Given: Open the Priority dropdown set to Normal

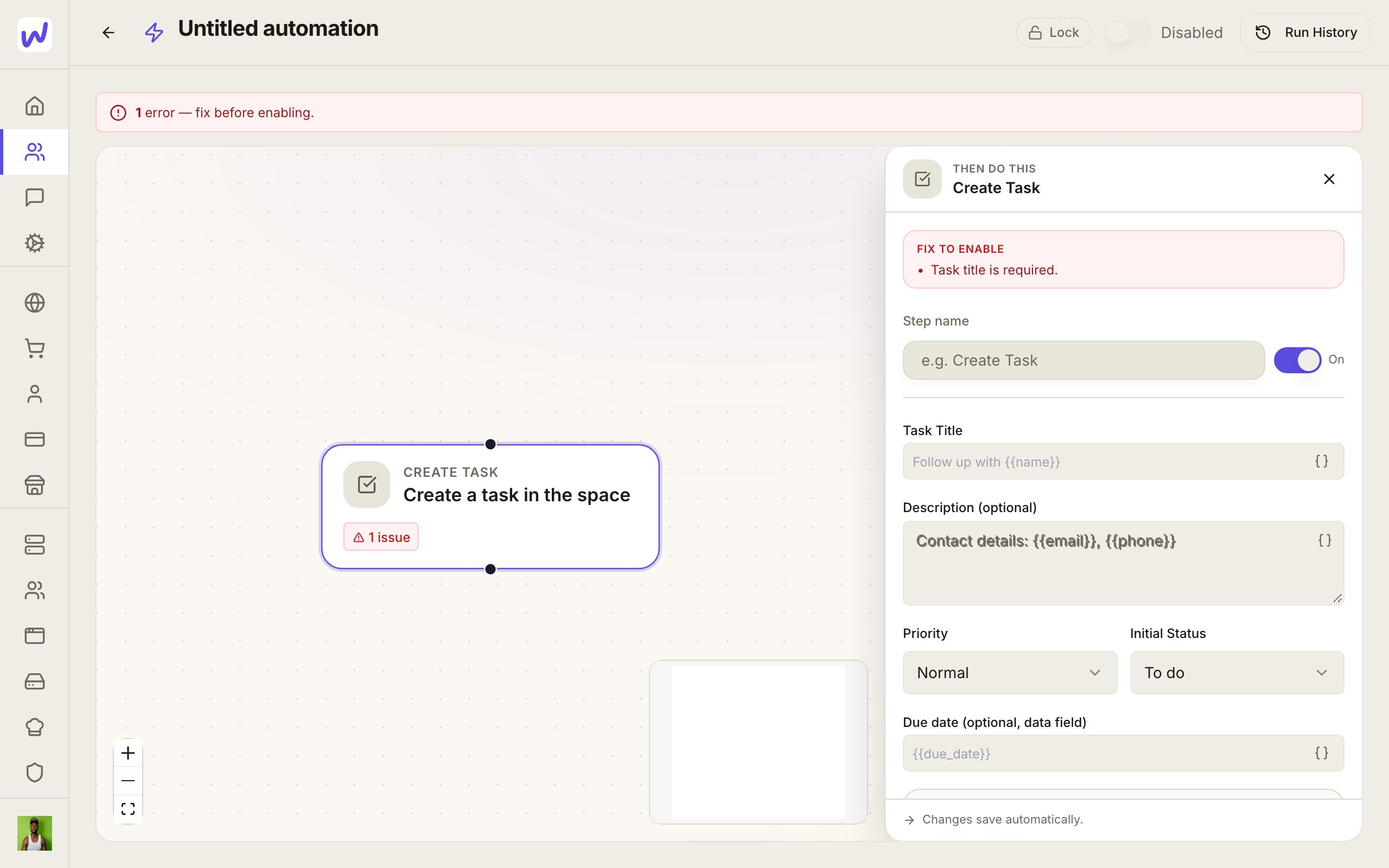Looking at the screenshot, I should tap(1010, 672).
